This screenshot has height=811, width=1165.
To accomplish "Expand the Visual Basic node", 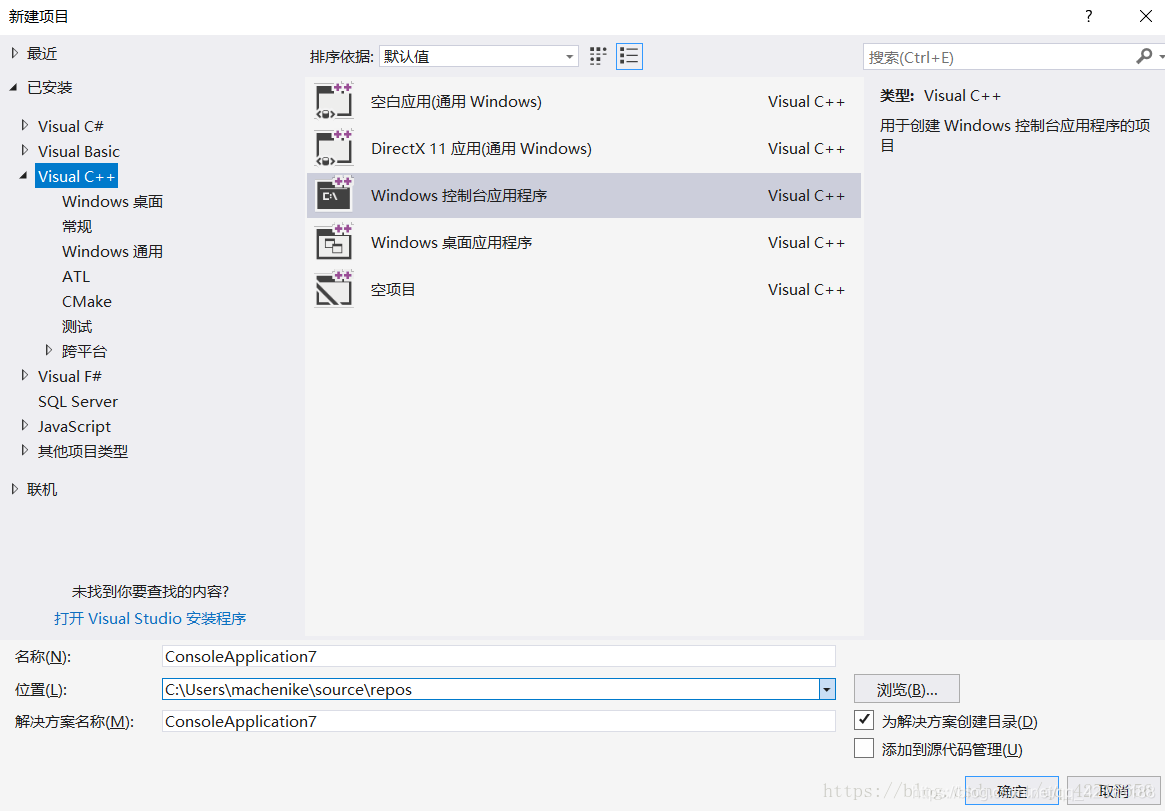I will coord(26,151).
